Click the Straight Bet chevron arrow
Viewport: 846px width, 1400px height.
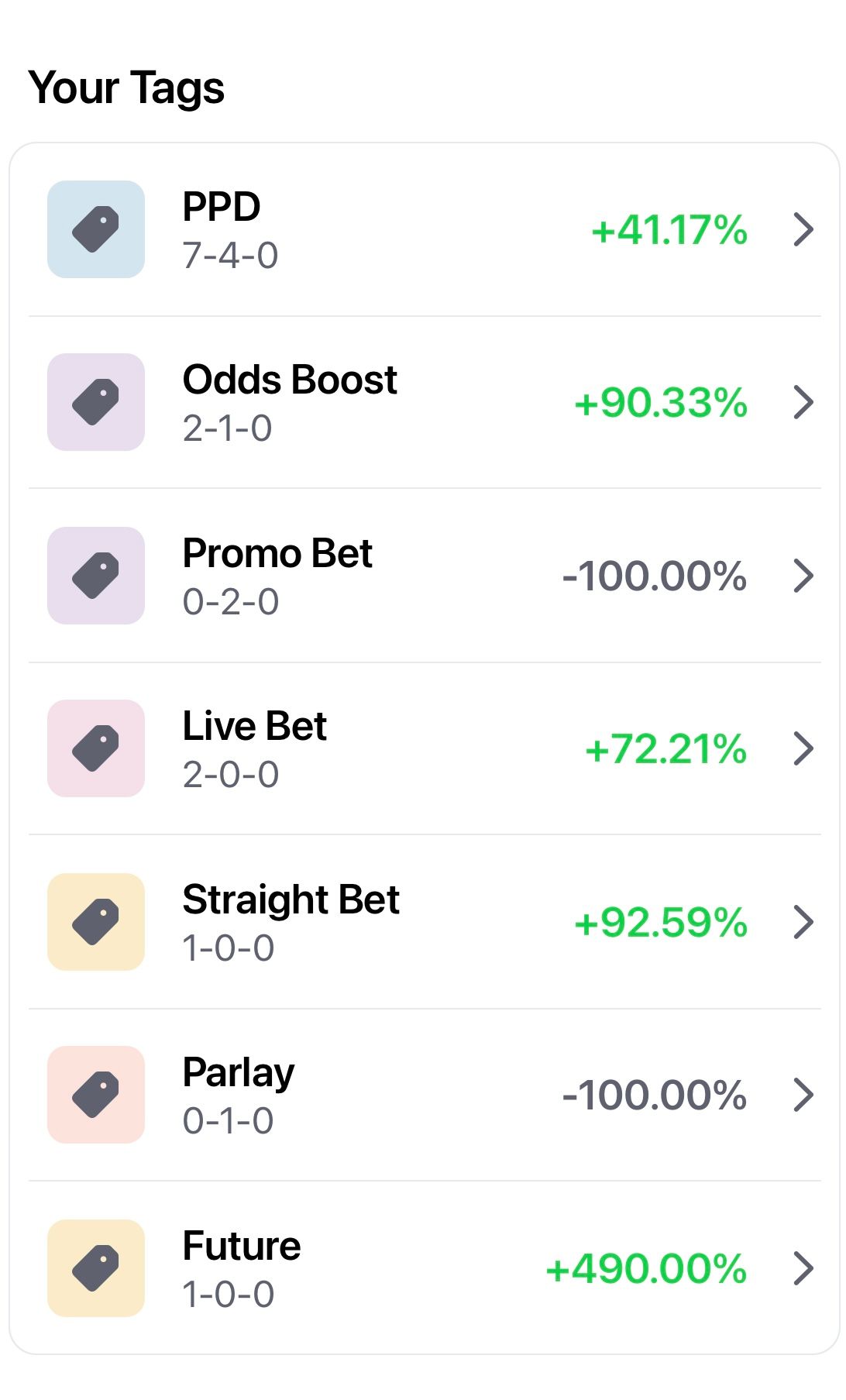[x=804, y=922]
